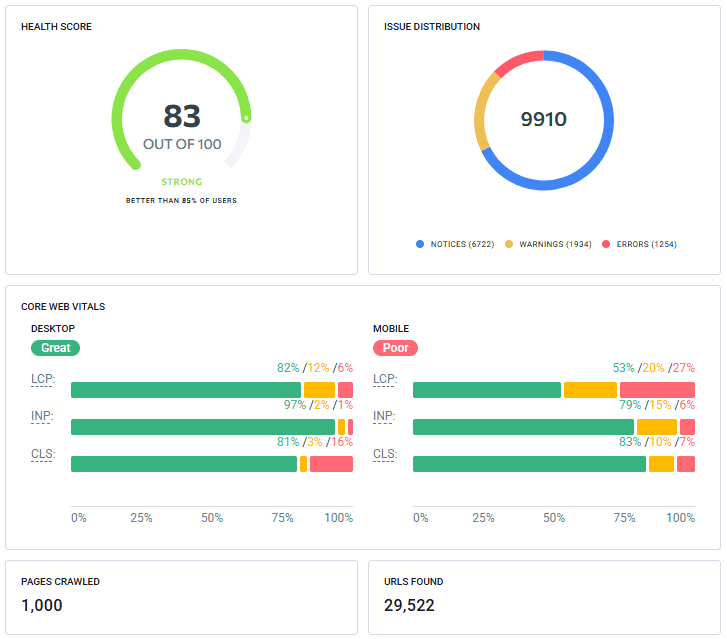Click the MOBILE section heading
Viewport: 727px width, 639px height.
pyautogui.click(x=391, y=328)
